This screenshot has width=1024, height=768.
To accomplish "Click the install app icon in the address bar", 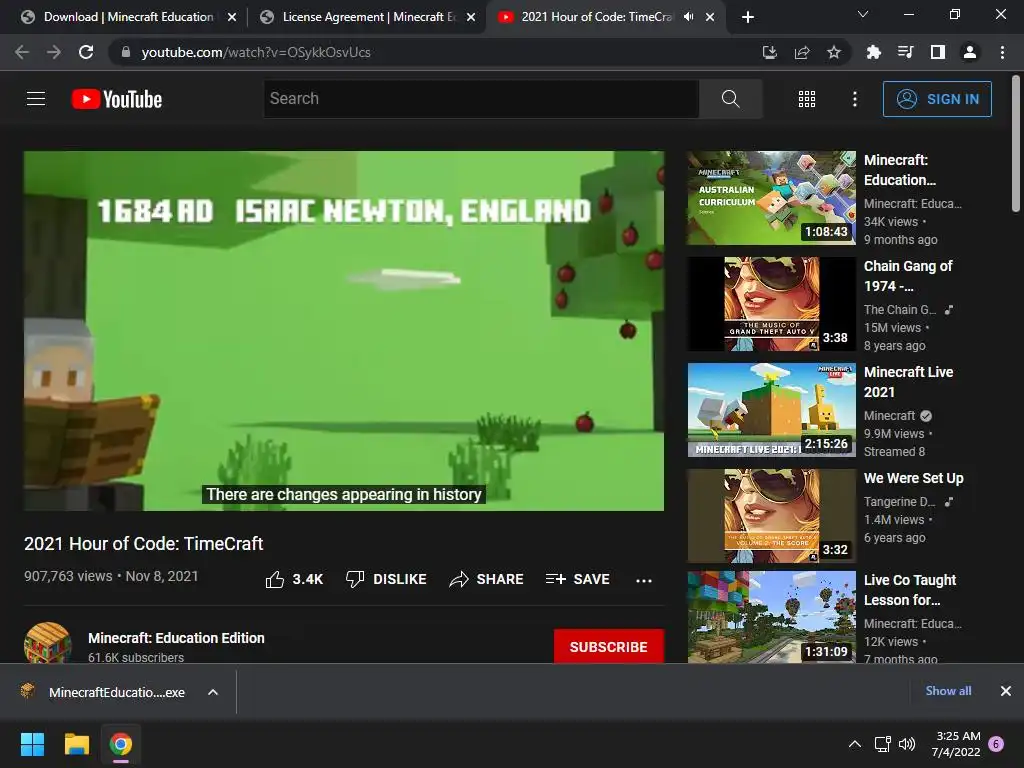I will 769,52.
